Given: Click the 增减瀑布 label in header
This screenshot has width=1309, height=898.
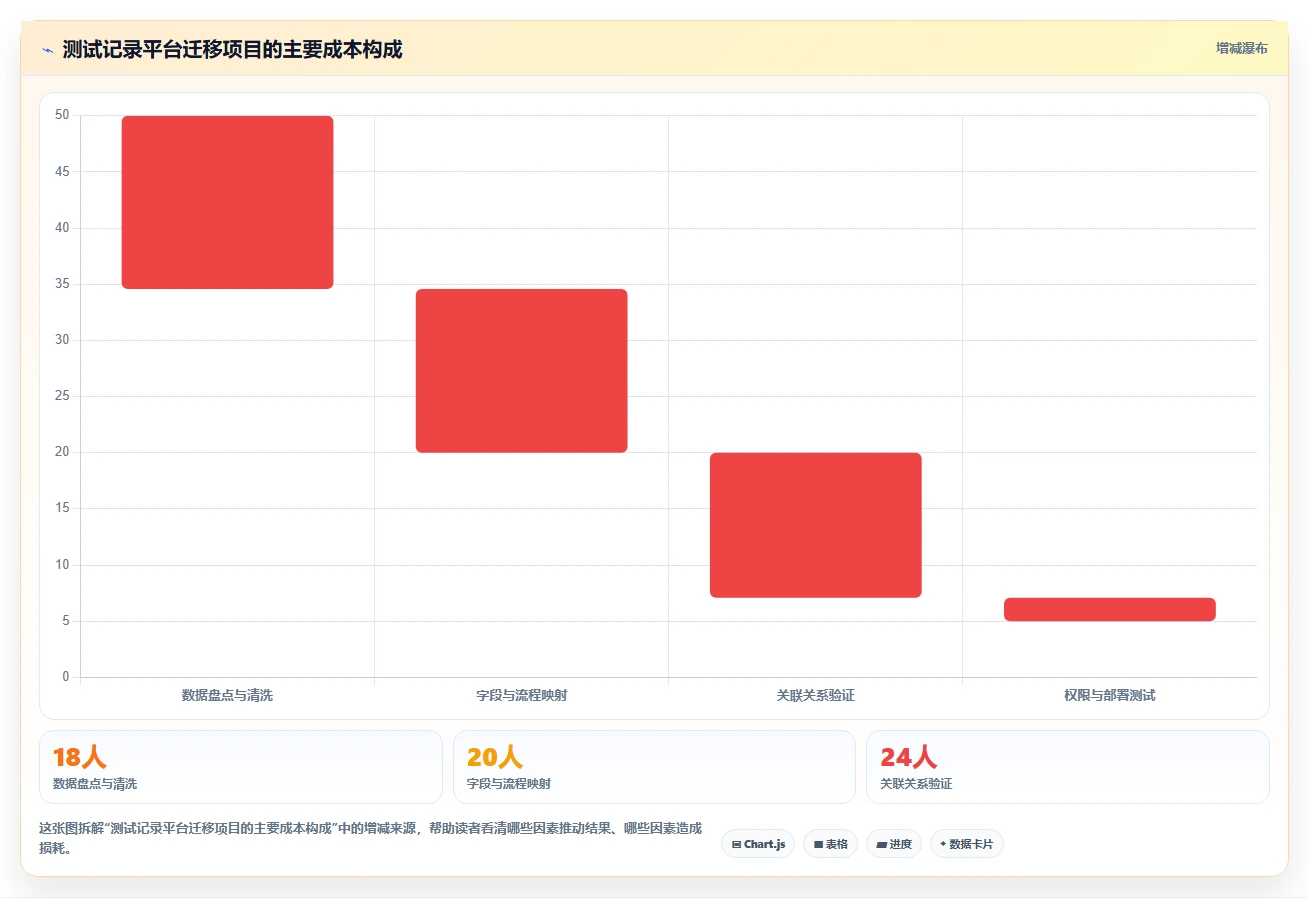Looking at the screenshot, I should [x=1241, y=49].
